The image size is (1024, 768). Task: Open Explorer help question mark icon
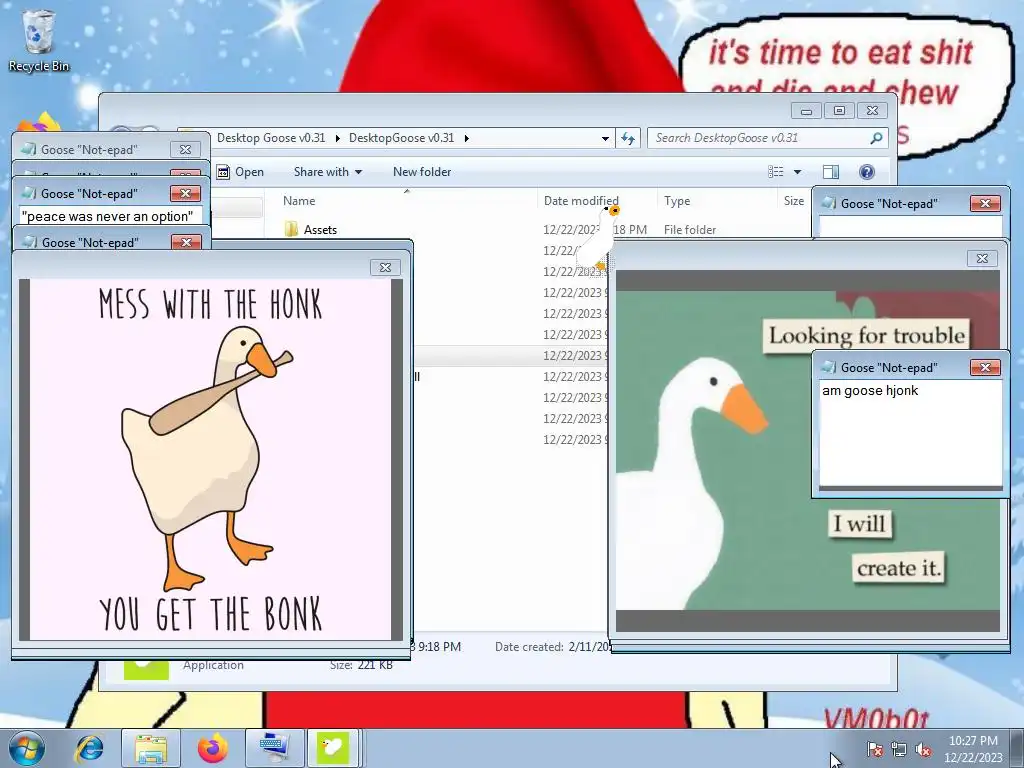click(x=867, y=172)
